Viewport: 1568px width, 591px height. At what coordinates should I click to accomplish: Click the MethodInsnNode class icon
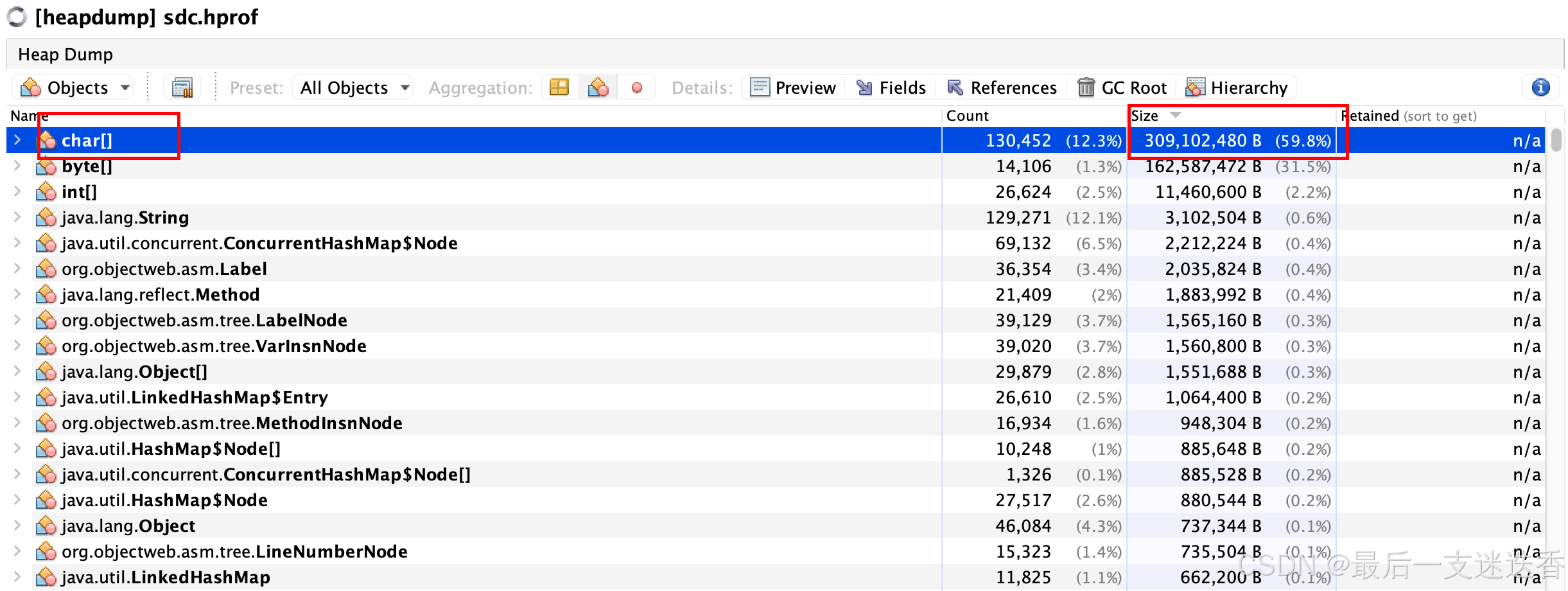[46, 423]
